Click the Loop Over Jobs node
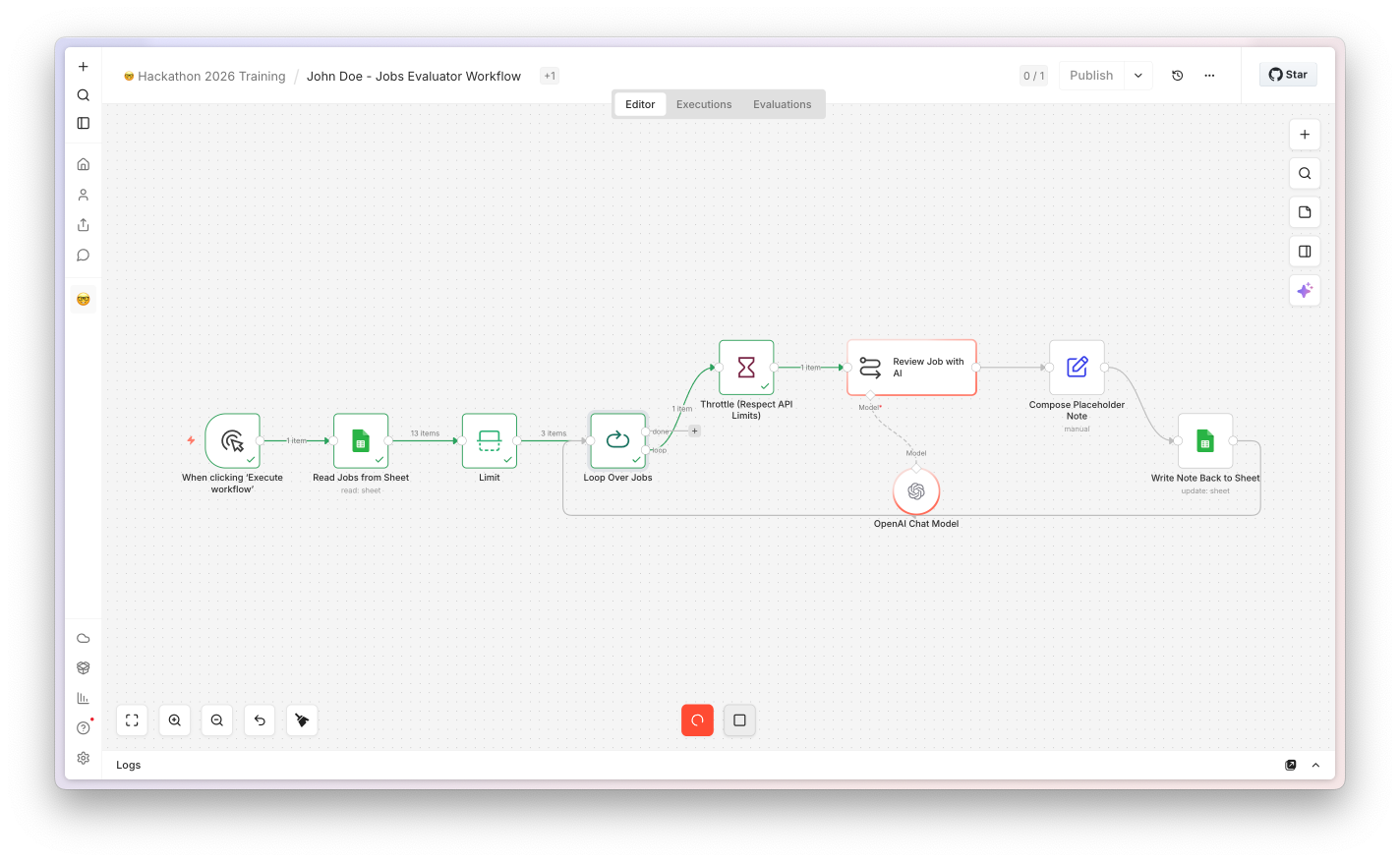This screenshot has height=862, width=1400. click(x=617, y=440)
